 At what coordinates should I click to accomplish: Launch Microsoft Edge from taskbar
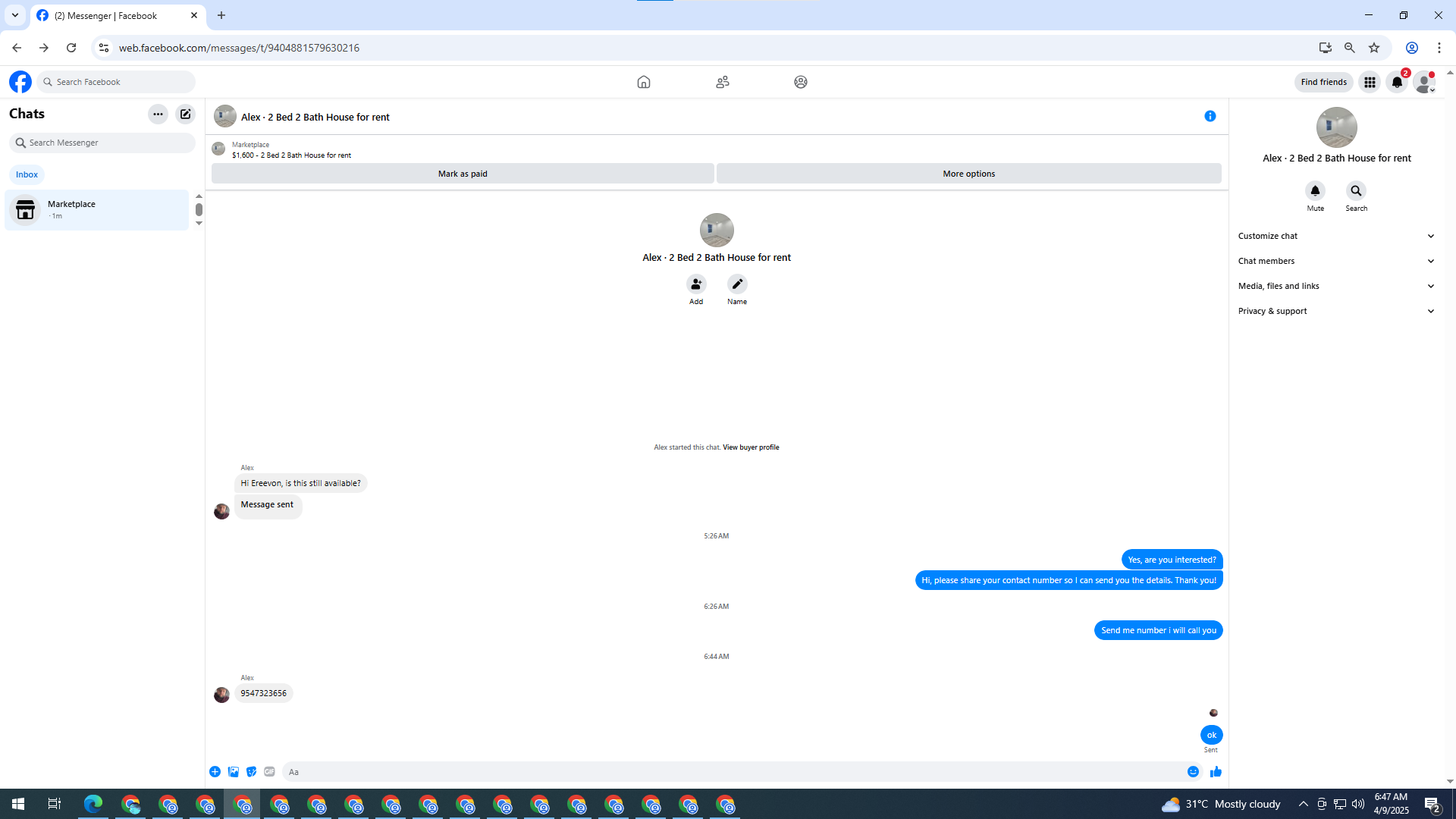tap(93, 804)
